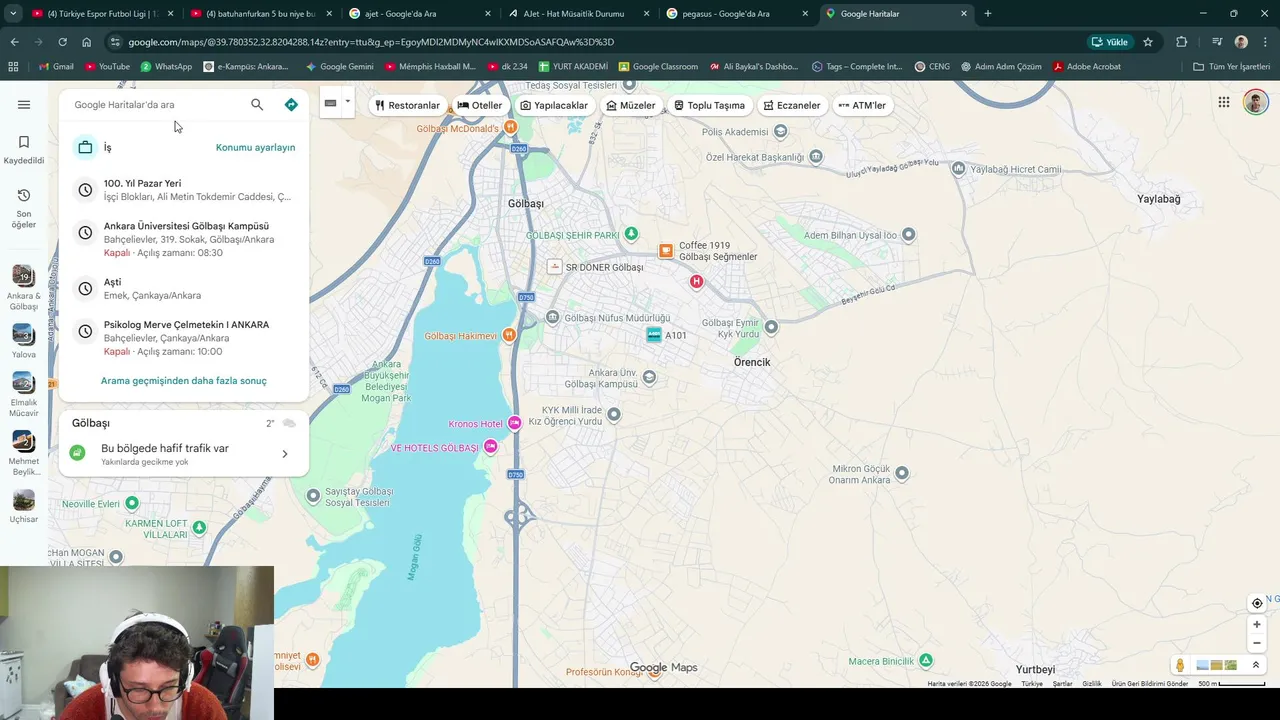Click the Gölbaşı Hakimevi restaurant pin
Viewport: 1280px width, 720px height.
[x=510, y=335]
